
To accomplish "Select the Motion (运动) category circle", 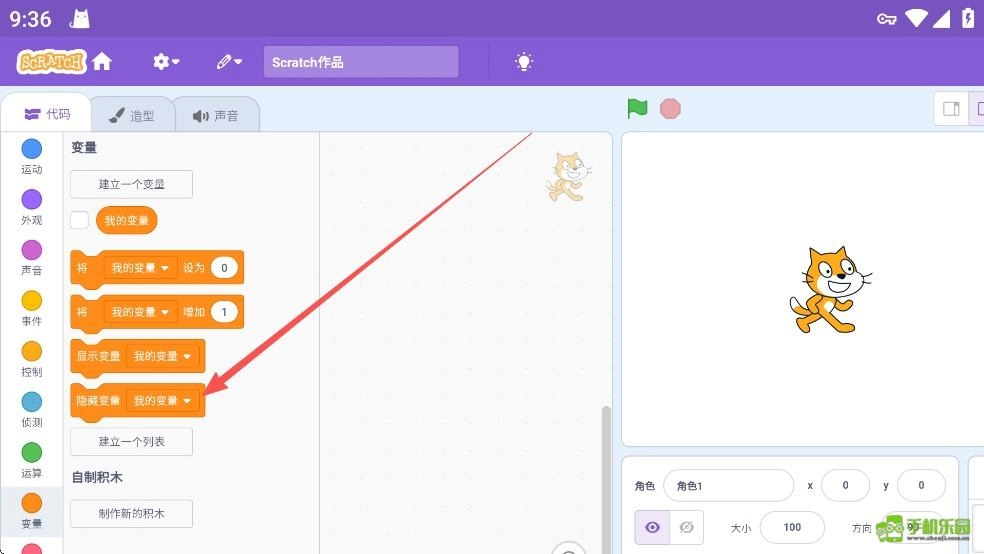I will pos(32,149).
